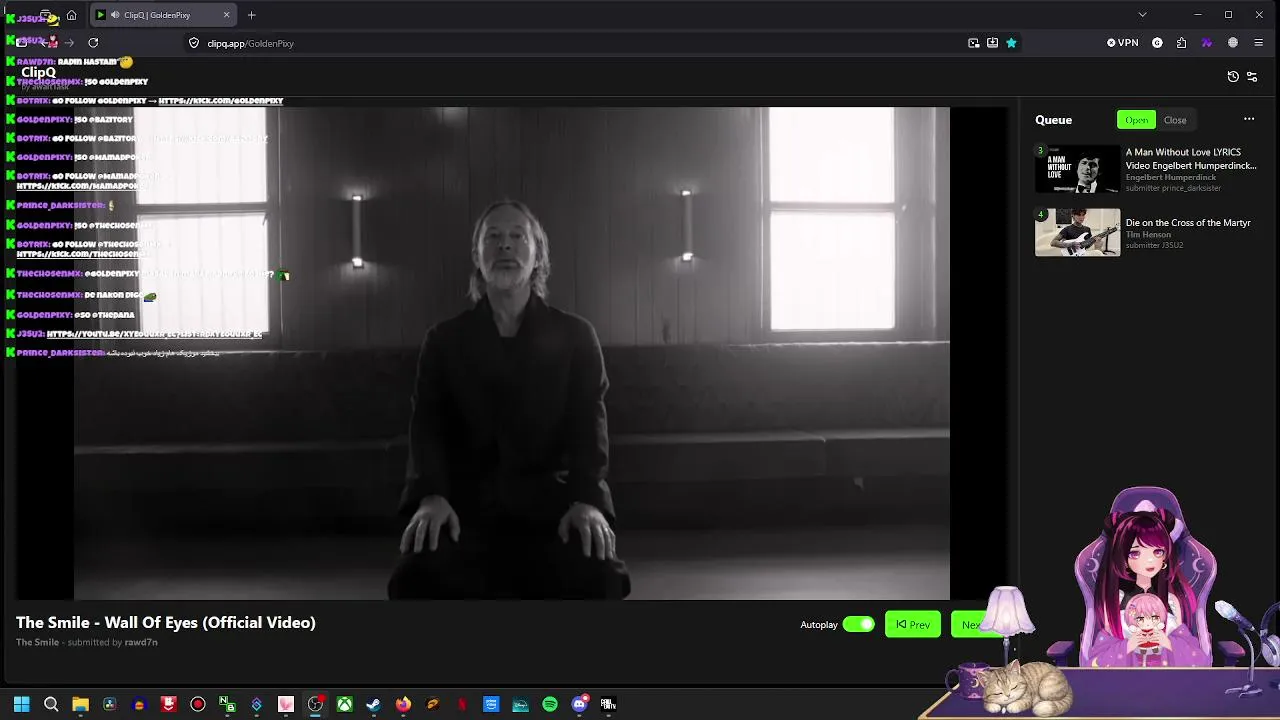Click the title 'Die on the Cross of the Martyr'

1188,223
